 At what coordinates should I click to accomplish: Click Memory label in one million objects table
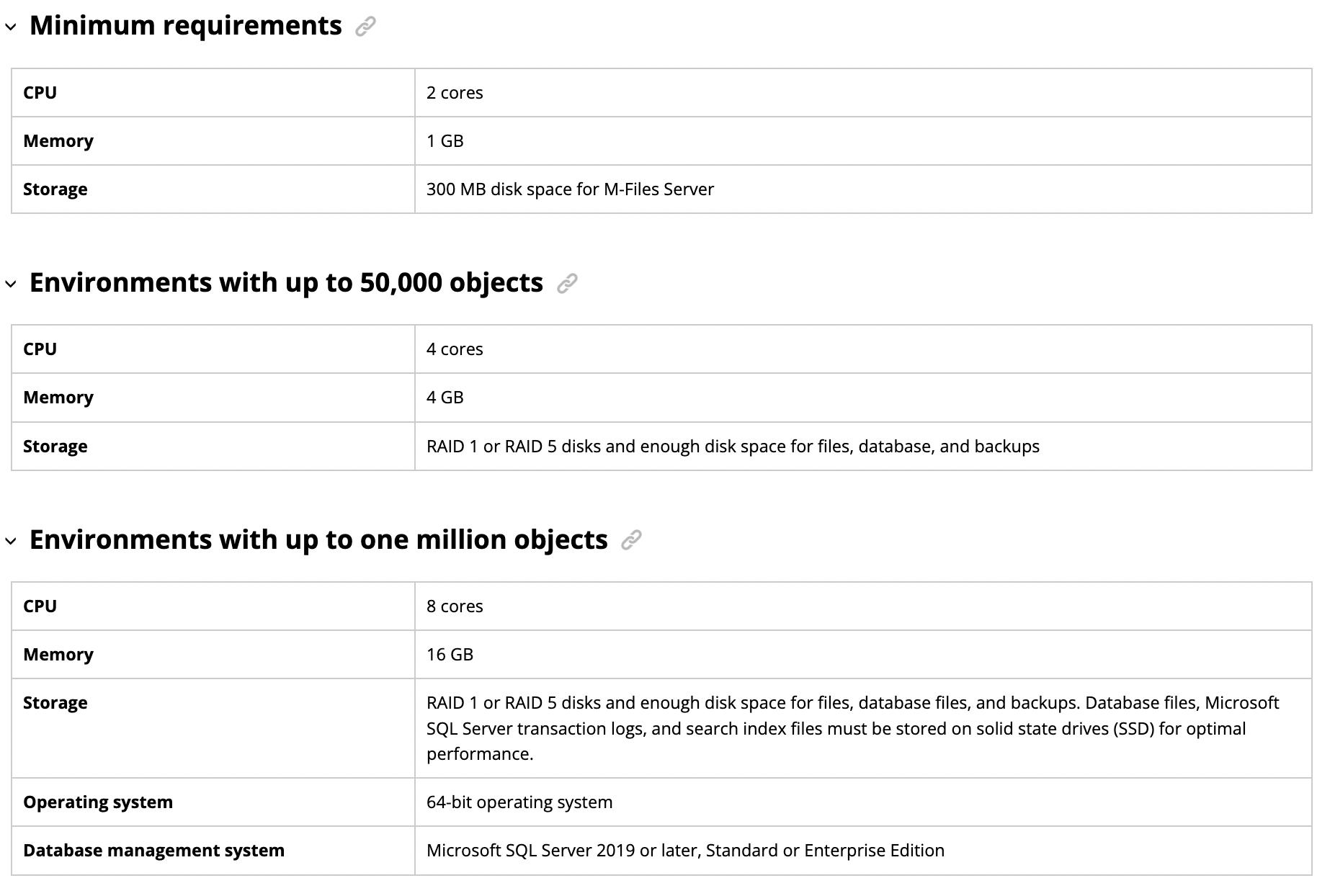pyautogui.click(x=58, y=655)
